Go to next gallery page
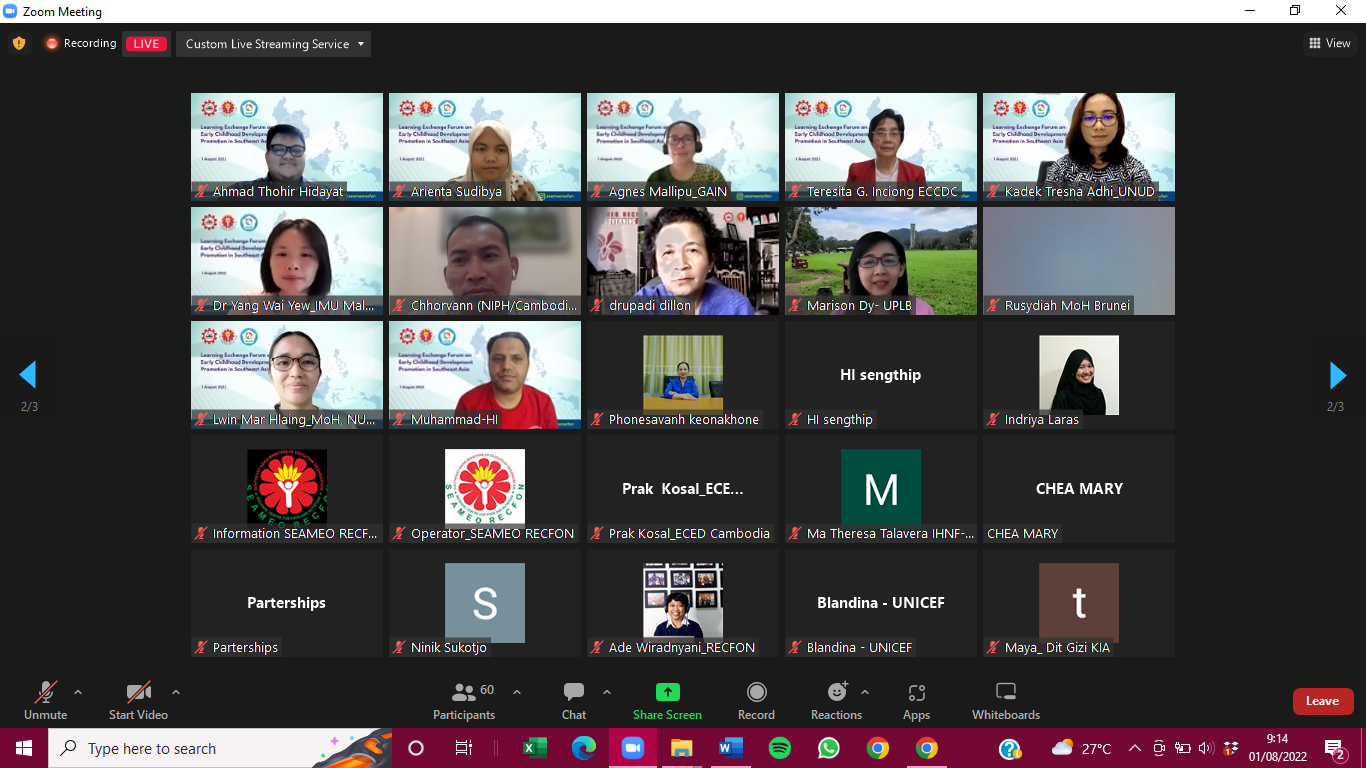Image resolution: width=1366 pixels, height=768 pixels. [x=1337, y=375]
